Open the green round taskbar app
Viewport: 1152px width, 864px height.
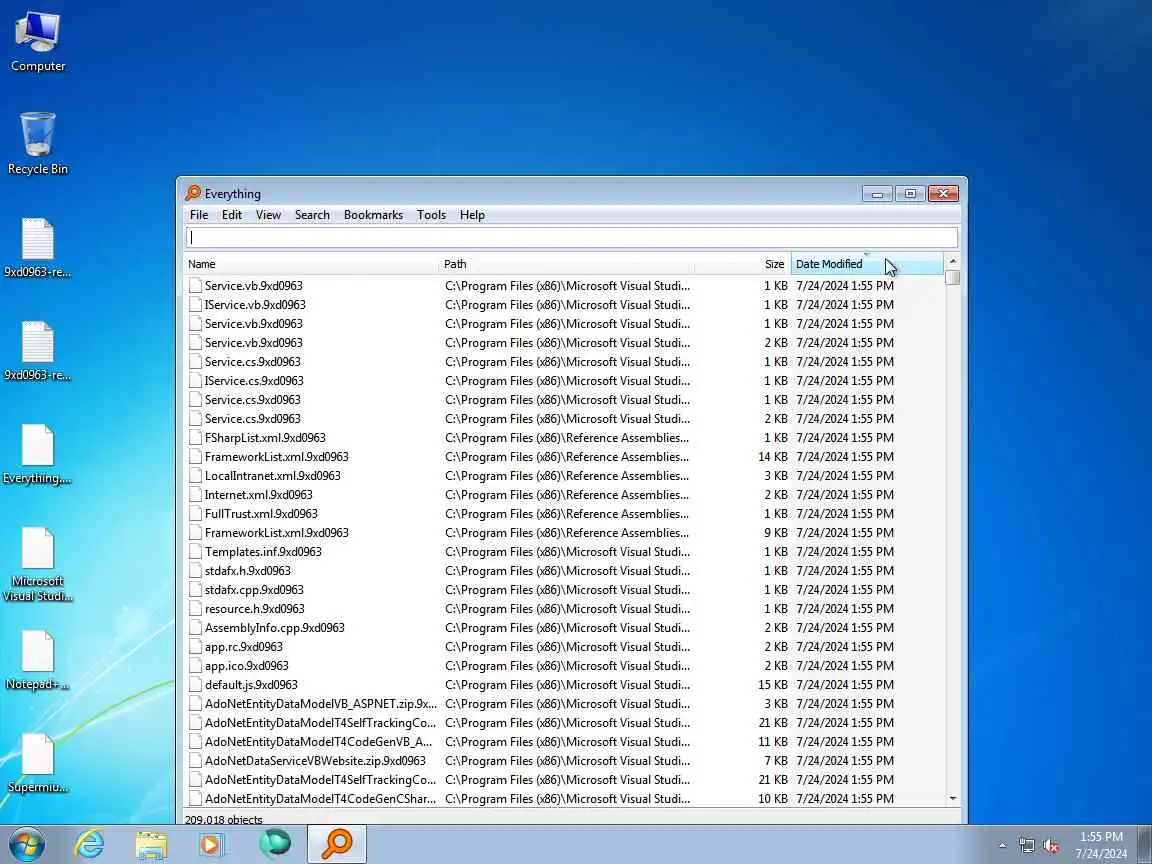pos(275,843)
